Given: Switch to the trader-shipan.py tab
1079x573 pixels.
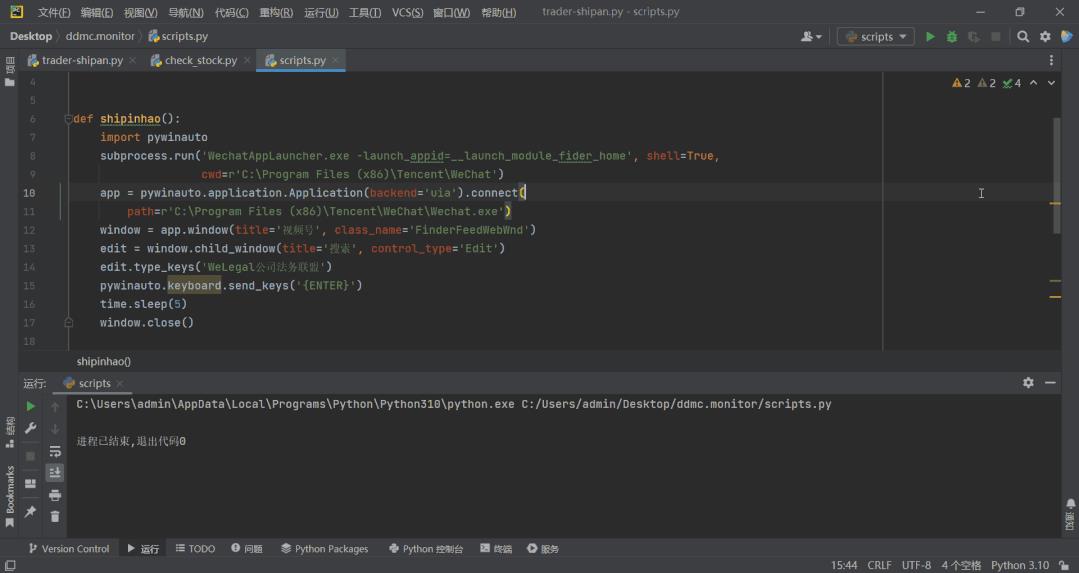Looking at the screenshot, I should tap(75, 61).
